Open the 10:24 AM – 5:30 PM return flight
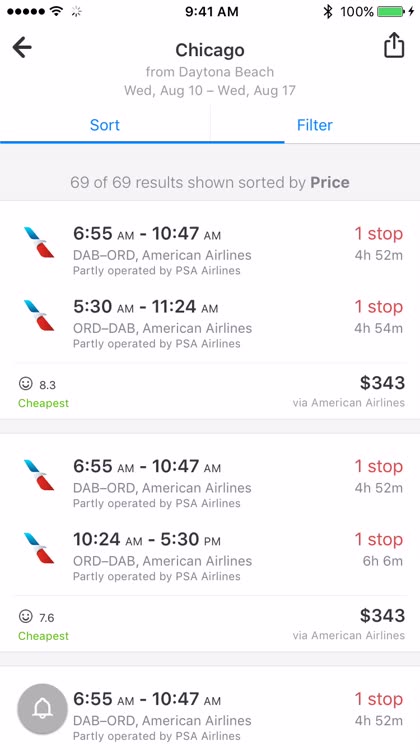This screenshot has width=420, height=750. 210,556
